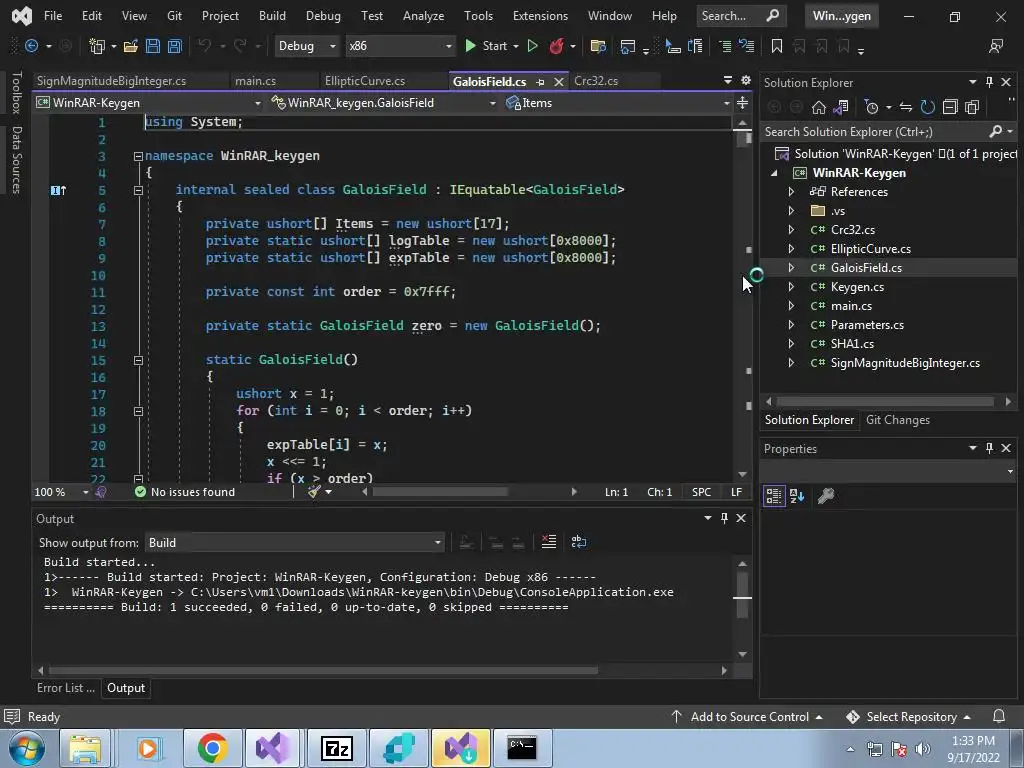Switch between solutions and folder views
The height and width of the screenshot is (768, 1024).
coord(841,107)
